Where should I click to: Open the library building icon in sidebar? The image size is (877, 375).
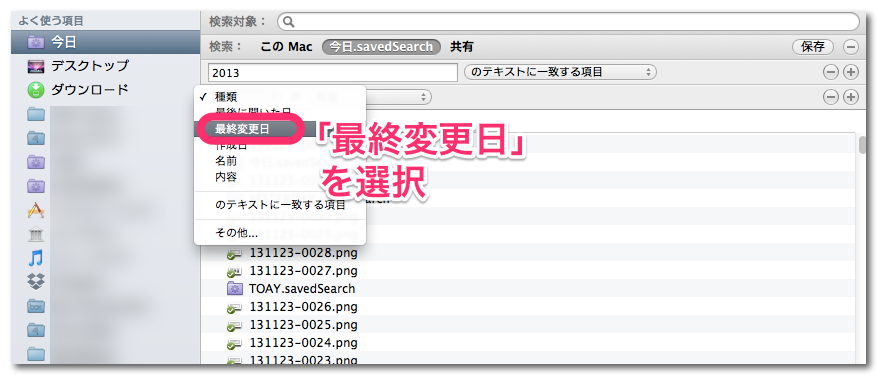coord(36,235)
